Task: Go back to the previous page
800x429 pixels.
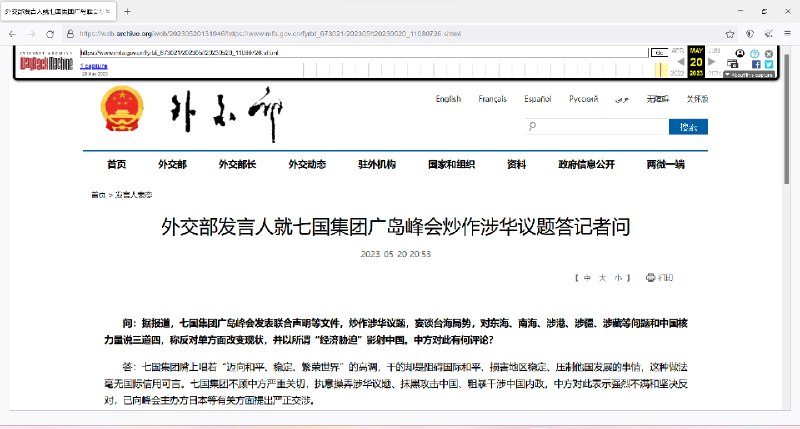Action: coord(12,34)
